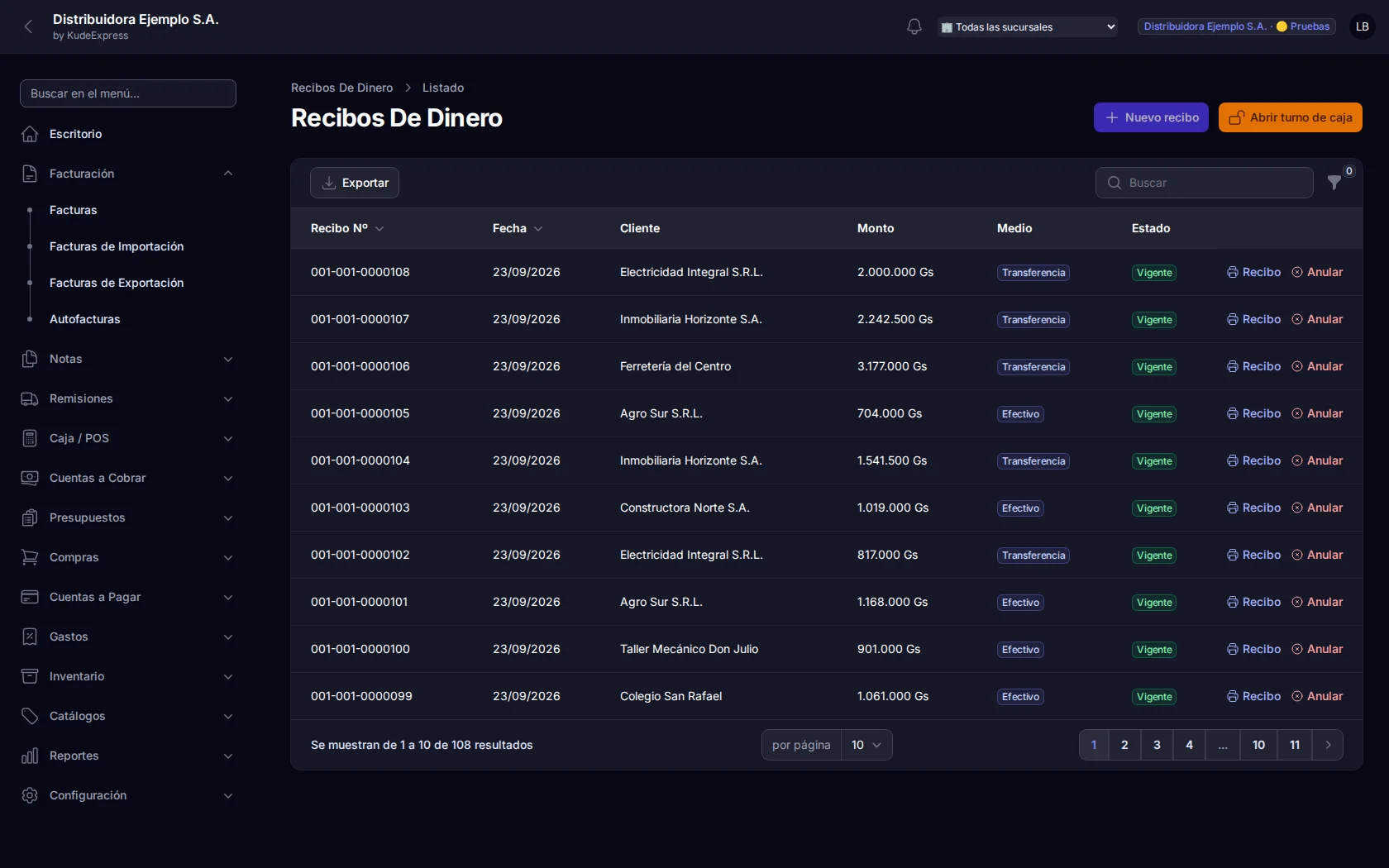Print Recibo for receipt 001-001-0000108
This screenshot has height=868, width=1389.
coord(1253,272)
